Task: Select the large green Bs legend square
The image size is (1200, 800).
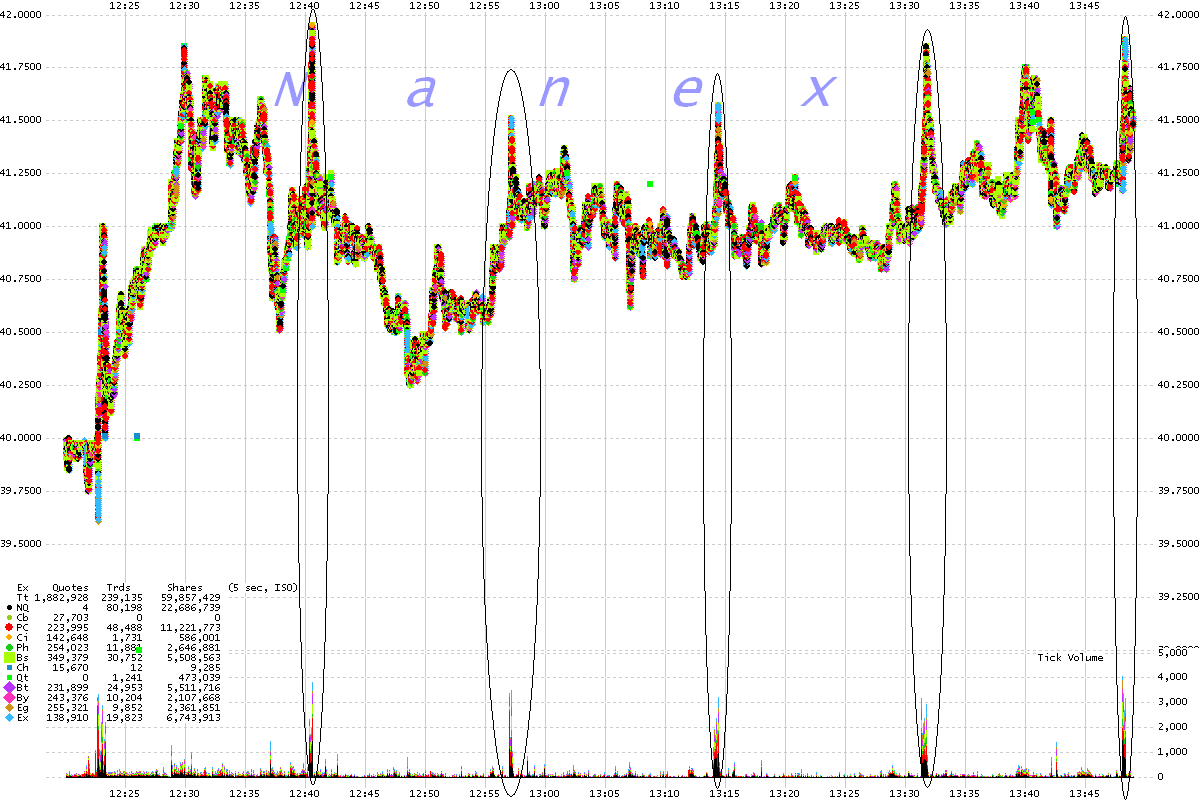Action: tap(9, 657)
